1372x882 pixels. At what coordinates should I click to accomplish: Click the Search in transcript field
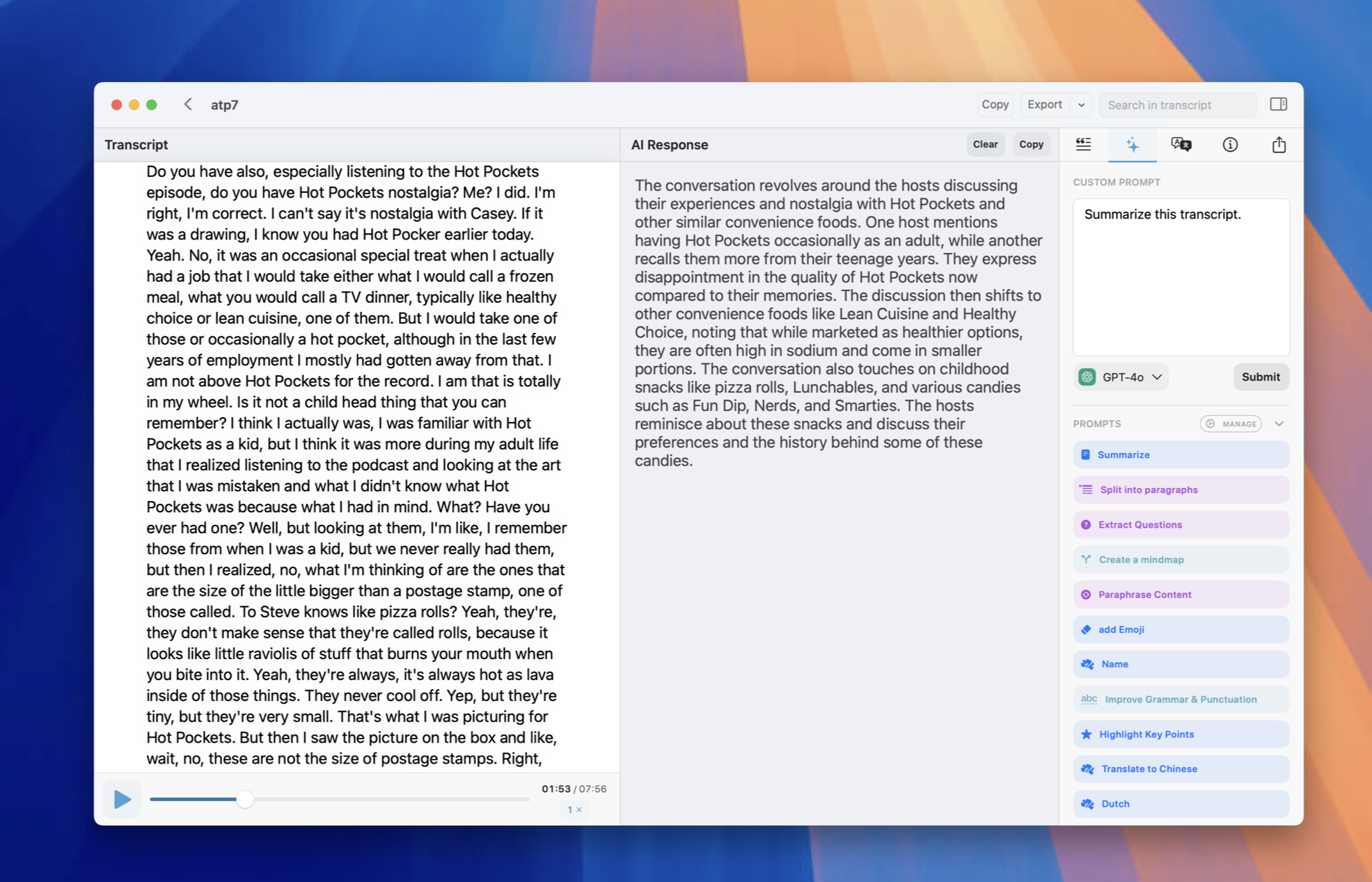tap(1178, 105)
